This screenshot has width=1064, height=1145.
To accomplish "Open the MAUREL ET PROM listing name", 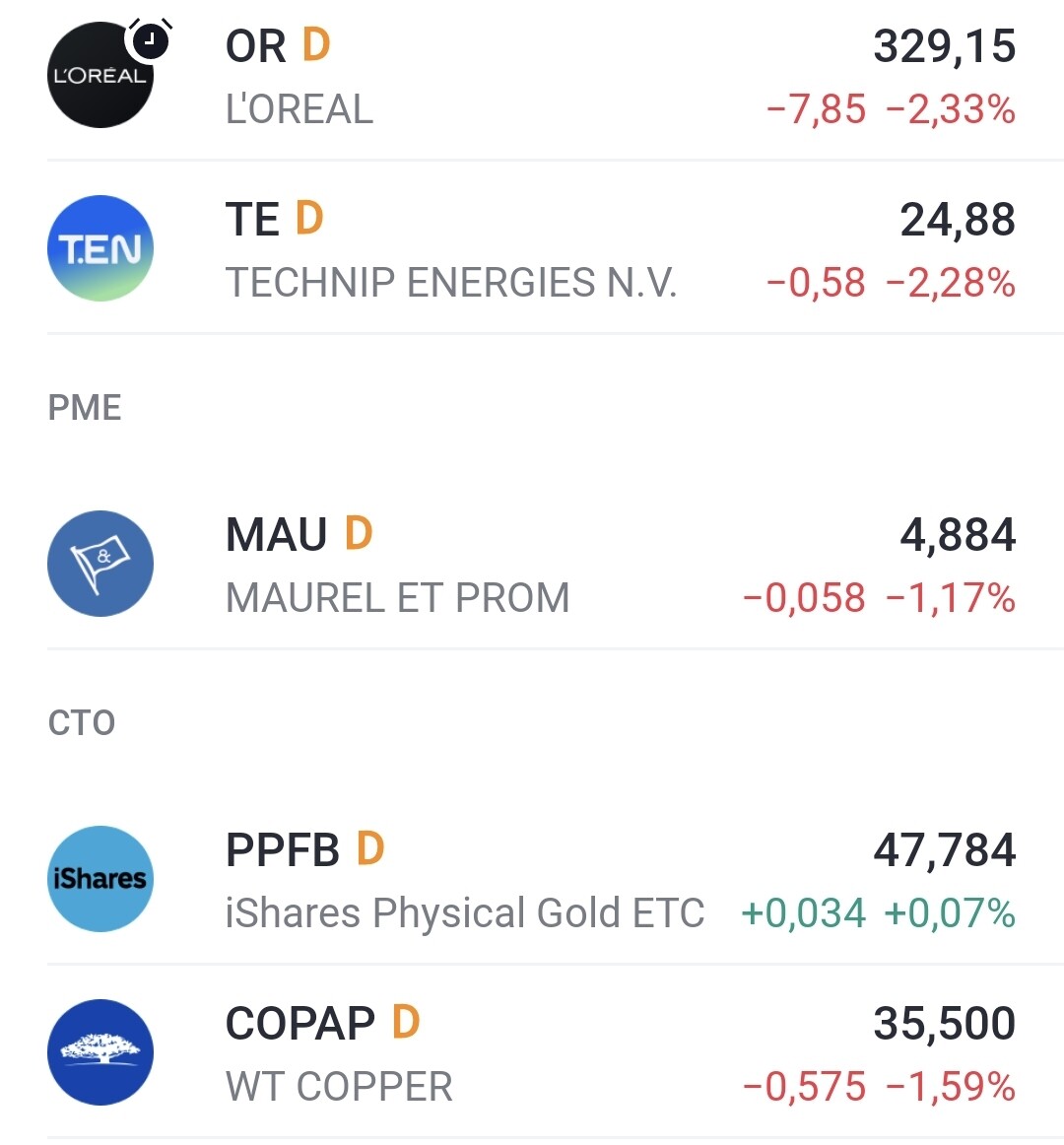I will tap(397, 598).
